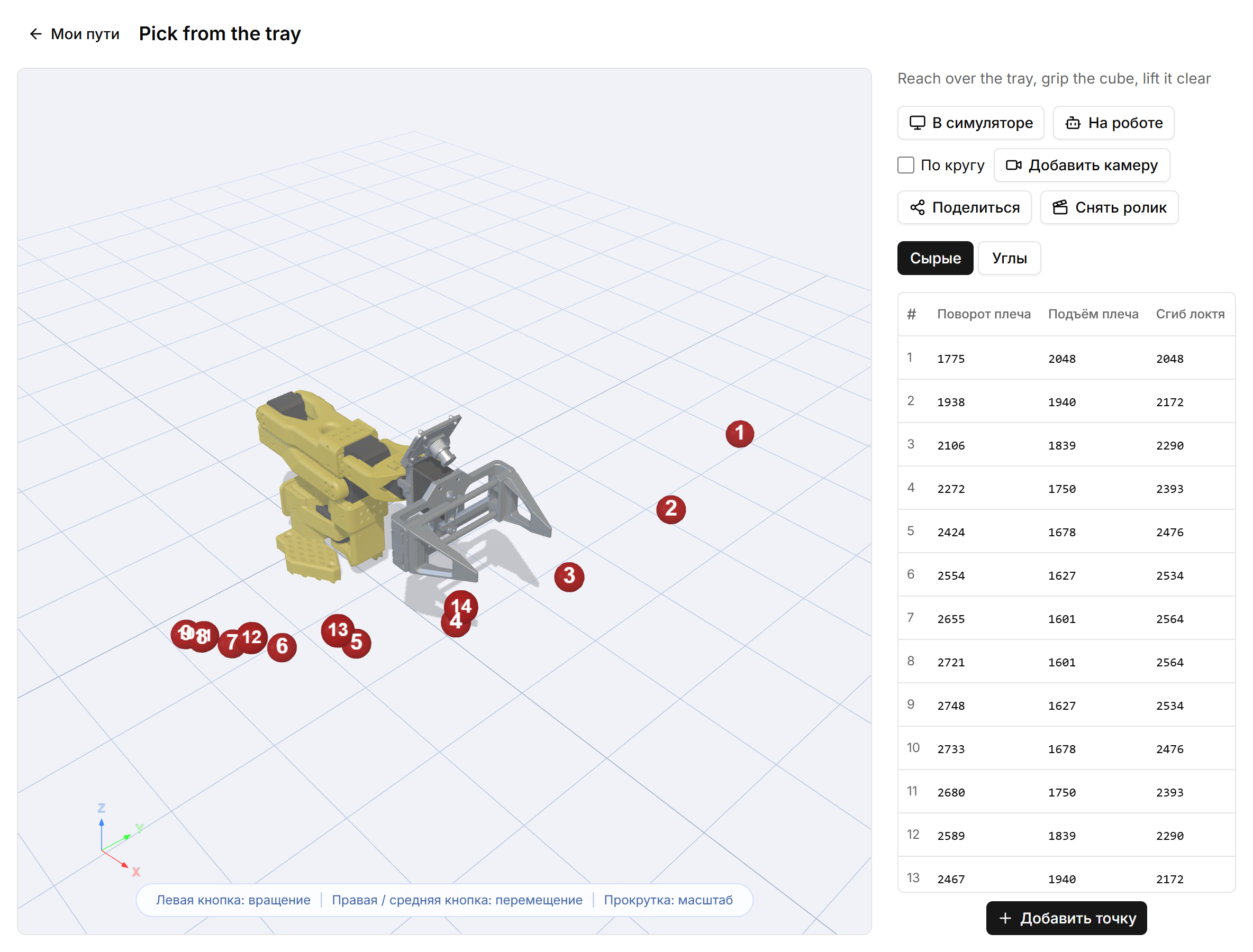This screenshot has height=952, width=1253.
Task: Run path В симуляторе
Action: pyautogui.click(x=970, y=122)
